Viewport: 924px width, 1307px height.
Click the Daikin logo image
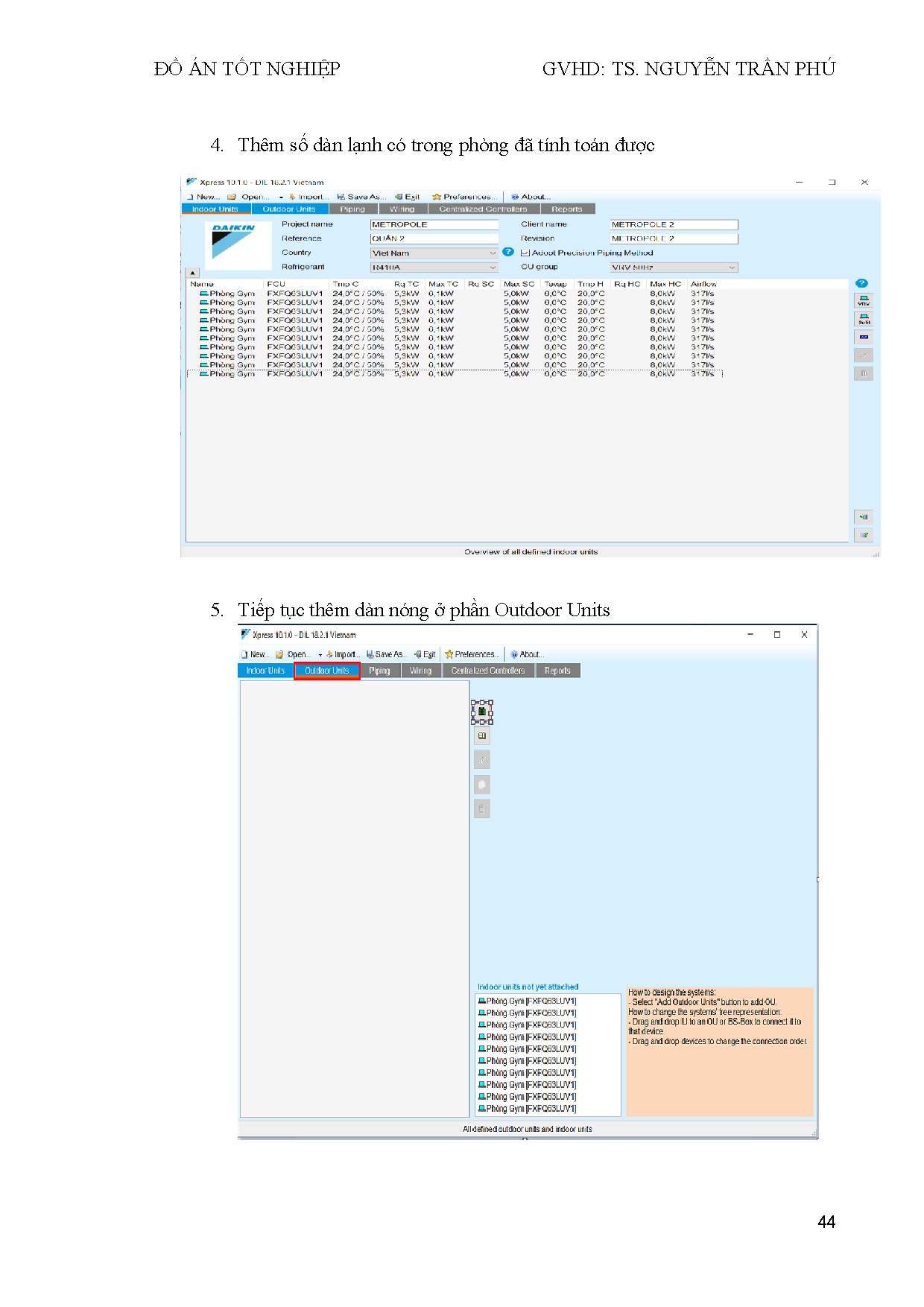pos(232,242)
